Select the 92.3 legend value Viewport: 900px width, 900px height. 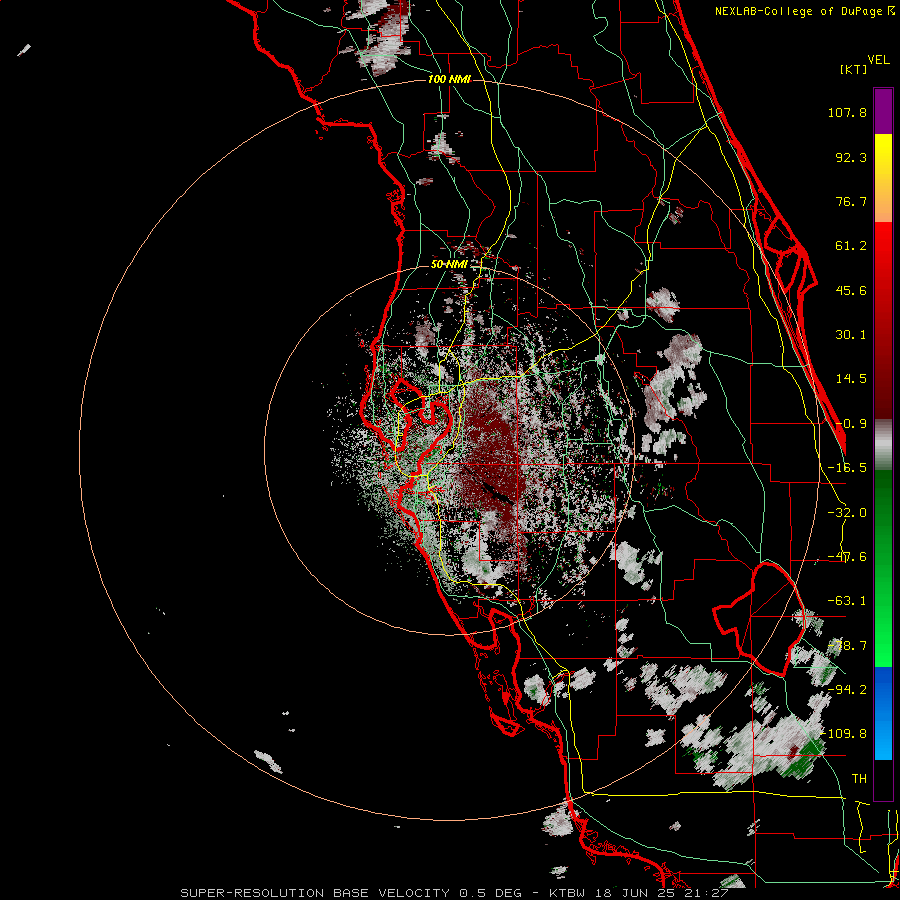(x=851, y=157)
